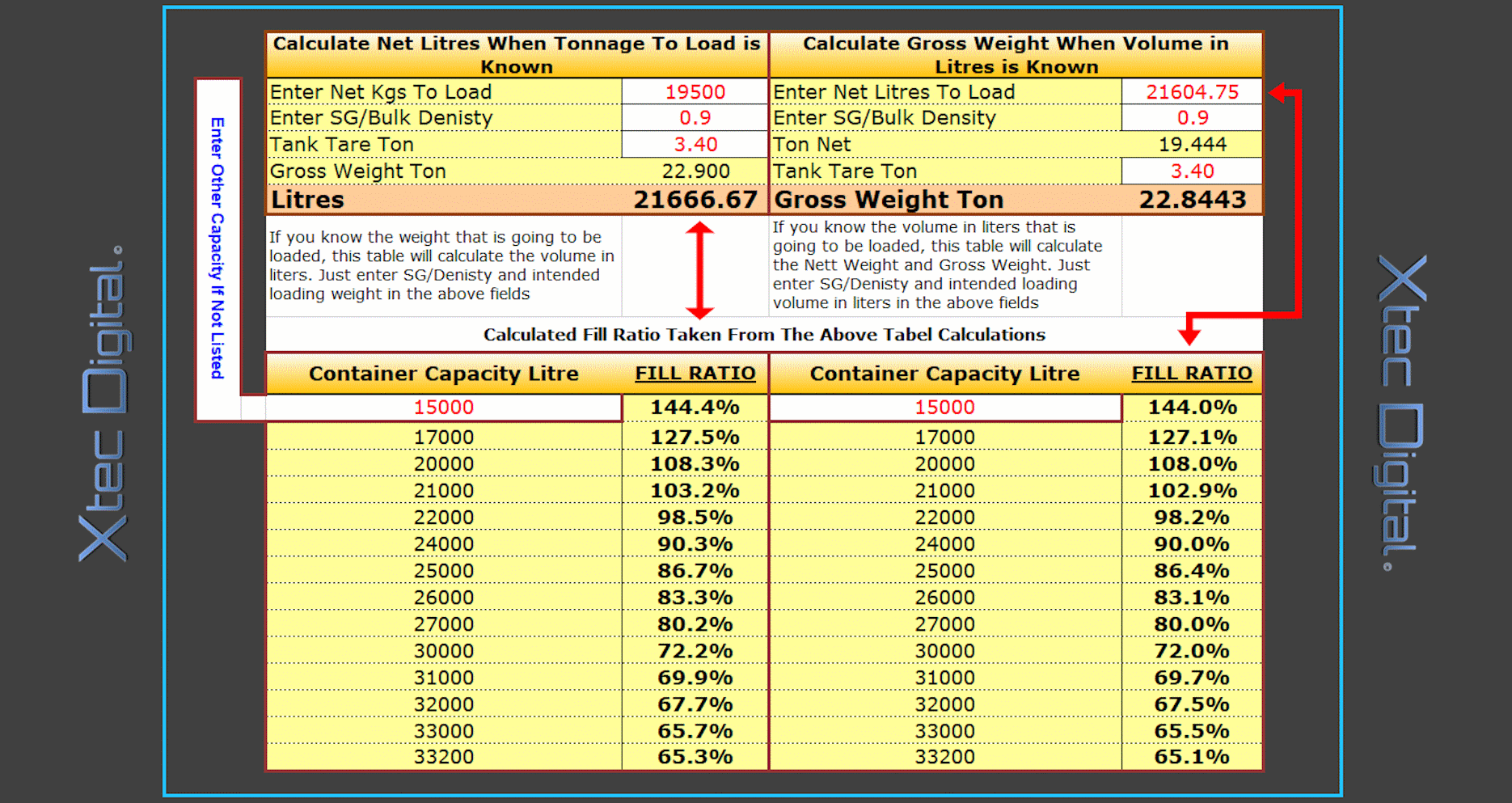Select the 90.0% fill ratio cell
Viewport: 1512px width, 803px height.
pyautogui.click(x=1193, y=544)
